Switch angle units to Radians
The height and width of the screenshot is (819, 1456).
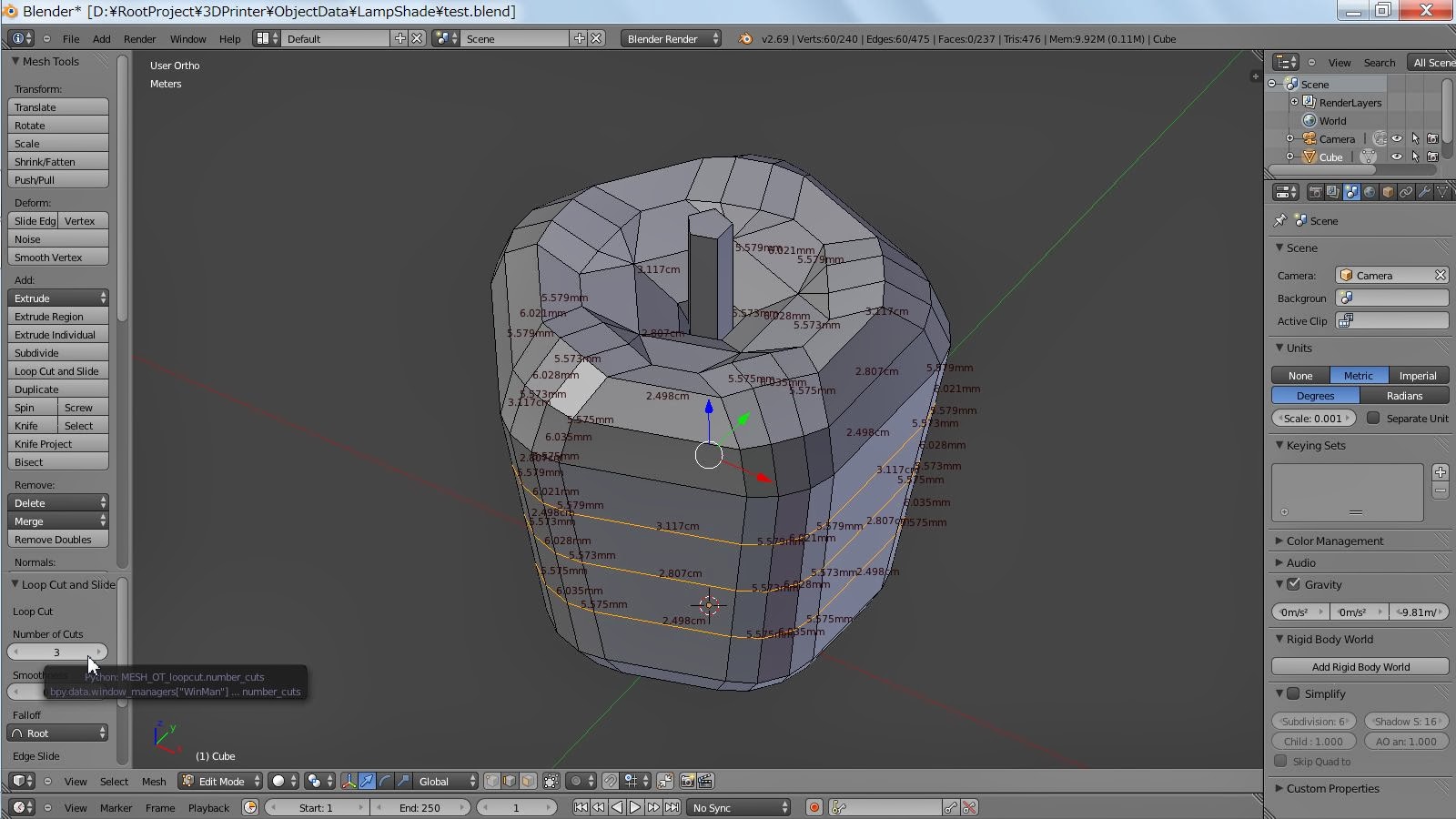point(1404,396)
